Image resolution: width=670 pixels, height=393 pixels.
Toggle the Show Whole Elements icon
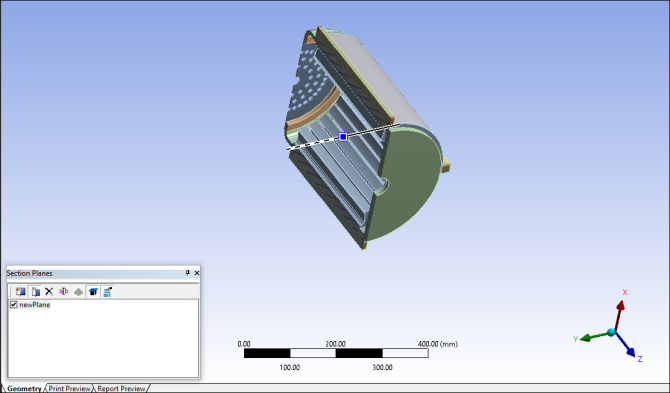pos(93,292)
